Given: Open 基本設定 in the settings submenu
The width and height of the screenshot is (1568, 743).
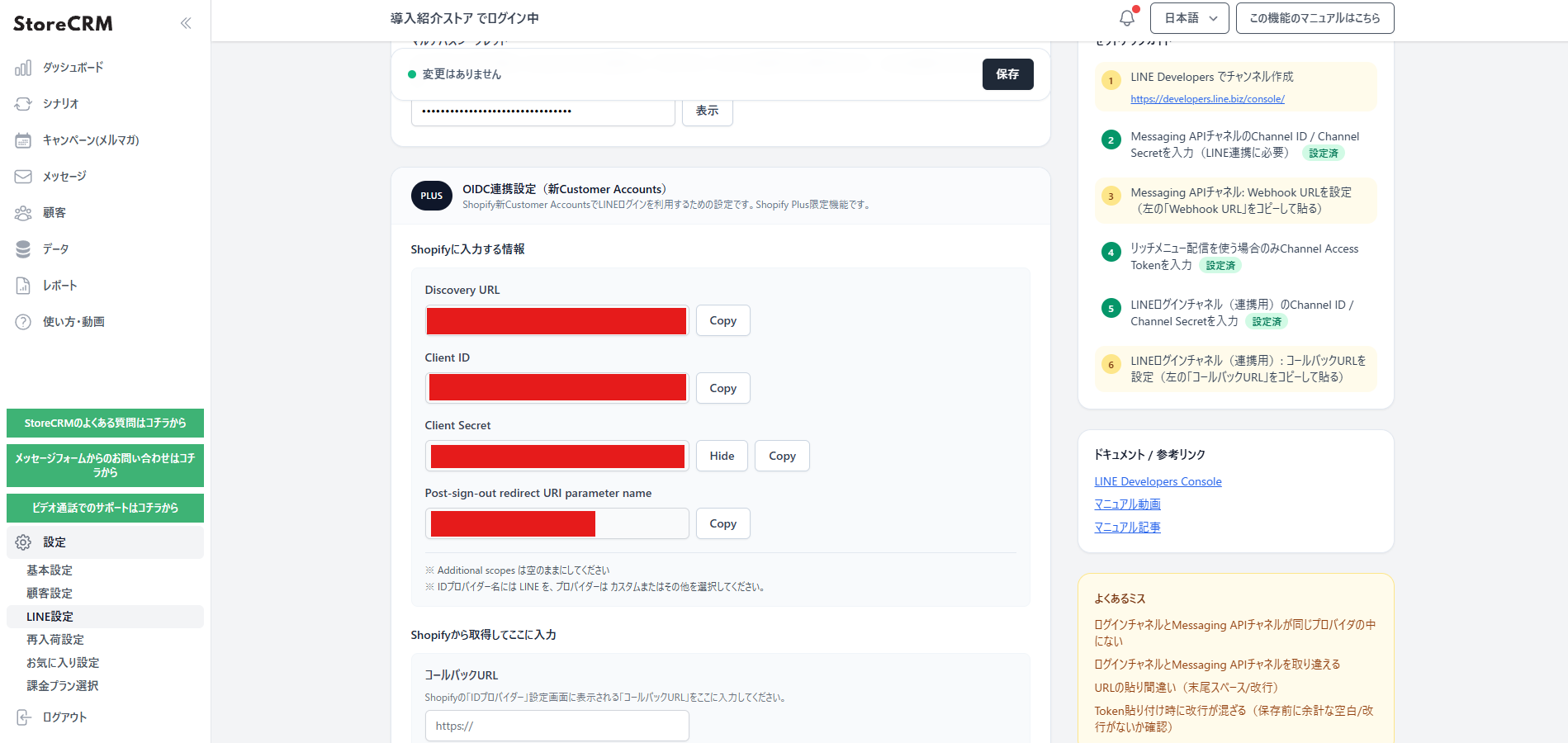Looking at the screenshot, I should coord(50,570).
